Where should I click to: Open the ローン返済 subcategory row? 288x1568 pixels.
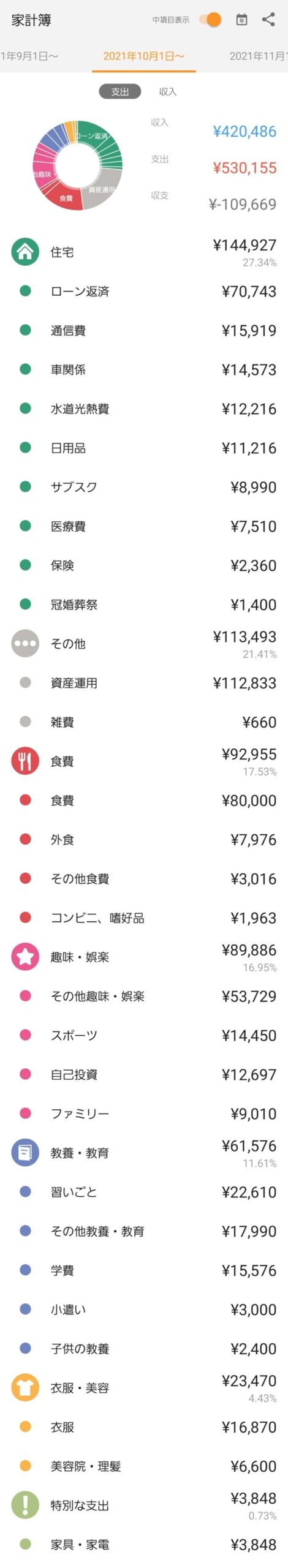[144, 291]
